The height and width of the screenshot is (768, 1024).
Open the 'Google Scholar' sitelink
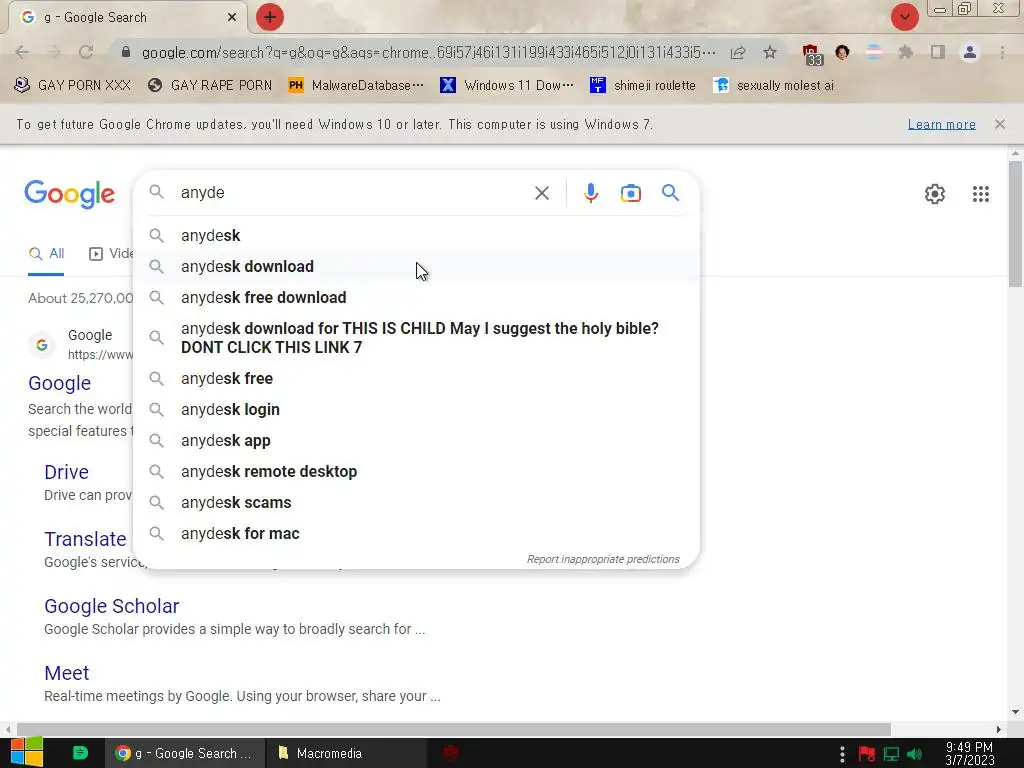click(x=112, y=606)
